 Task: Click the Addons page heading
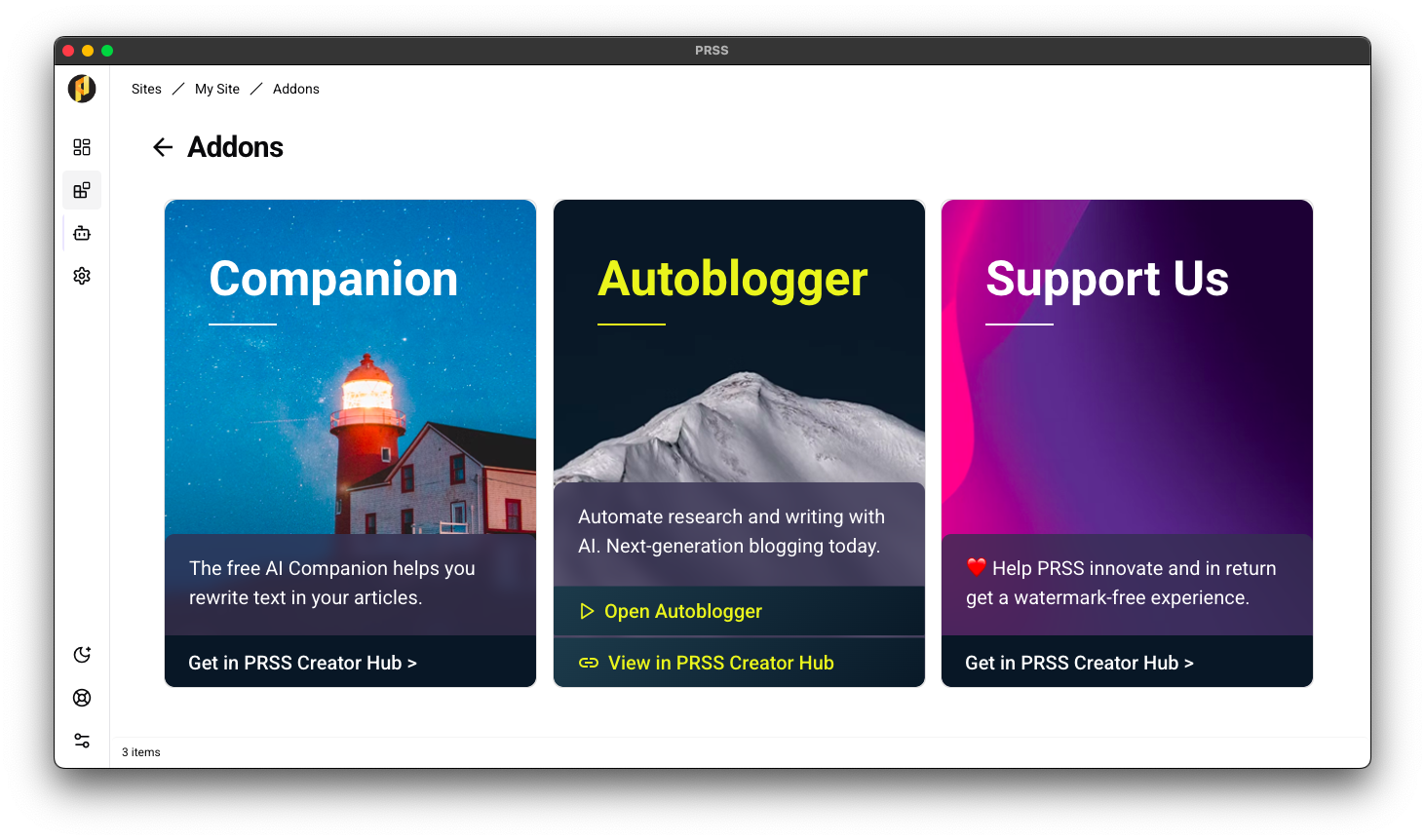[x=236, y=147]
